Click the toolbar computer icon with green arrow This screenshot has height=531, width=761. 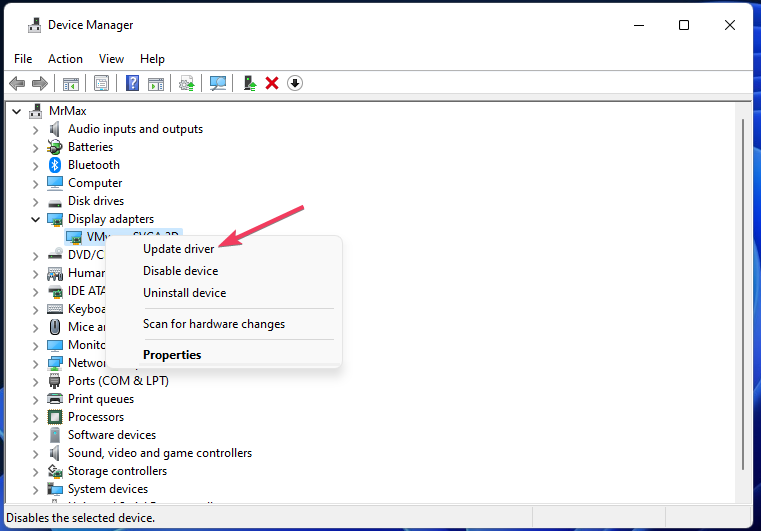tap(250, 83)
